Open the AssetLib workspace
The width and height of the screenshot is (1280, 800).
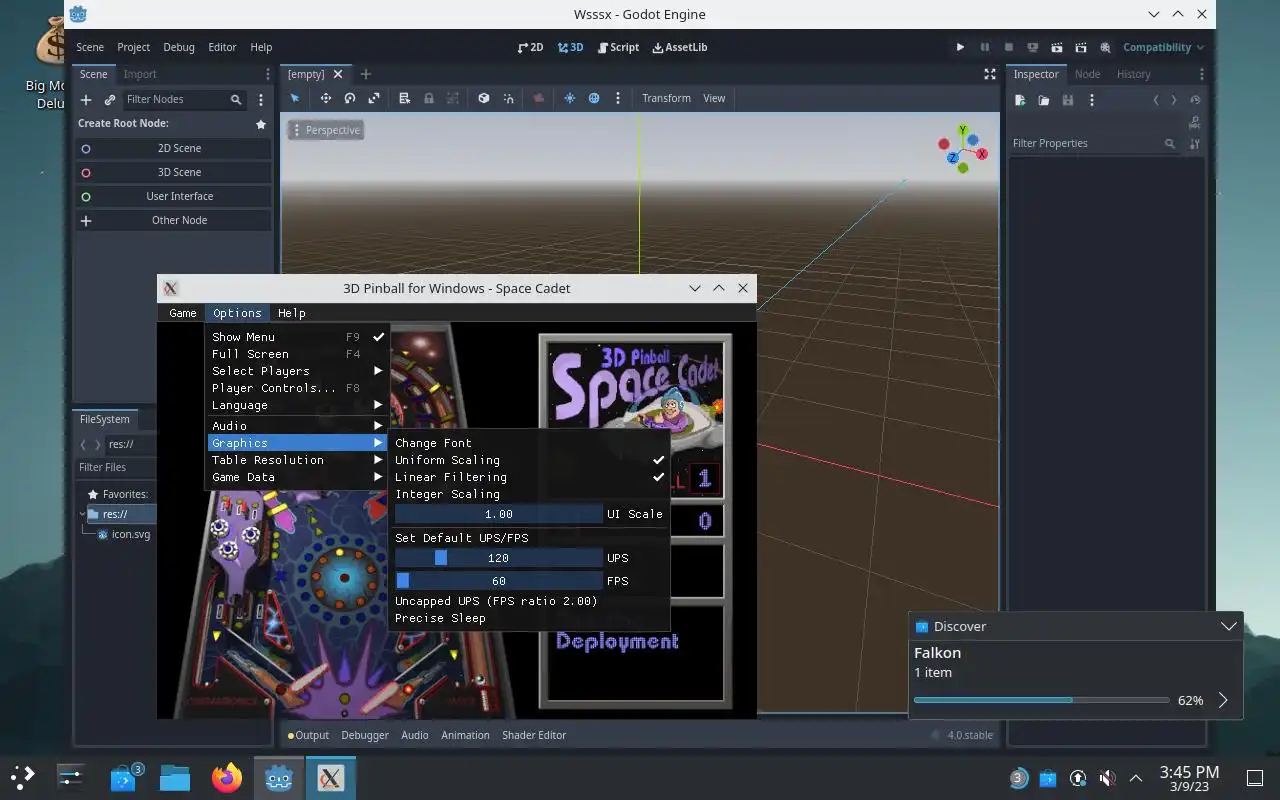(679, 47)
